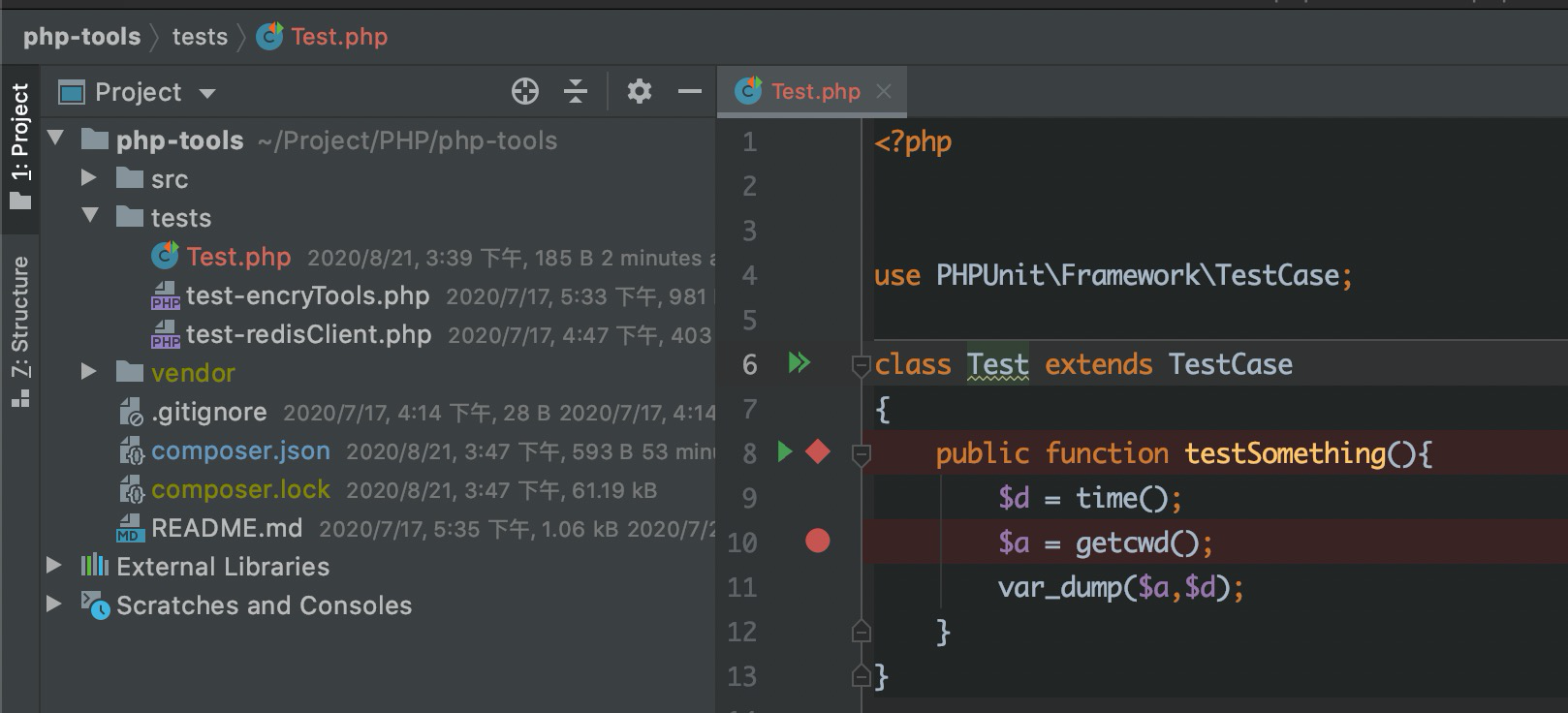Image resolution: width=1568 pixels, height=713 pixels.
Task: Remove the red breakpoint on line 10
Action: 818,542
